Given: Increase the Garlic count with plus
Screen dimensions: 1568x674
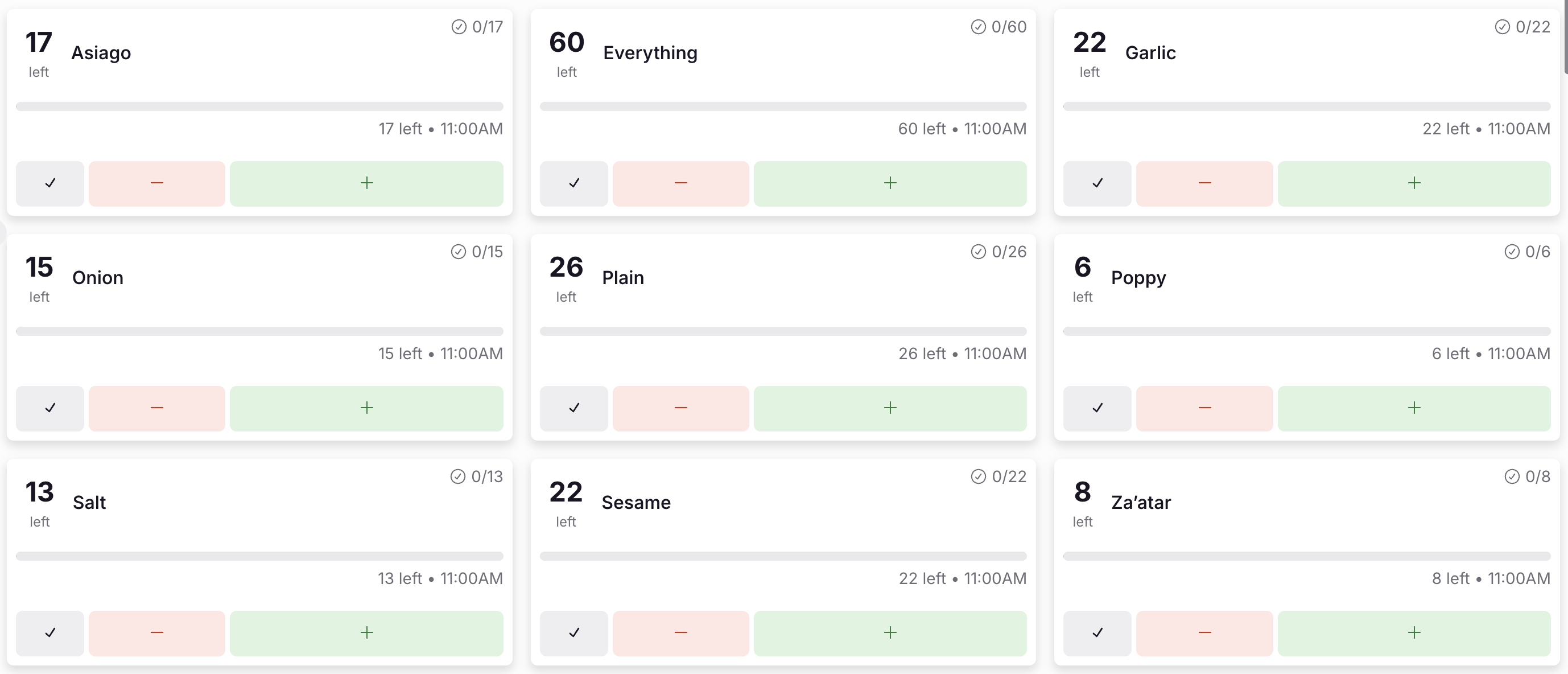Looking at the screenshot, I should pyautogui.click(x=1413, y=183).
